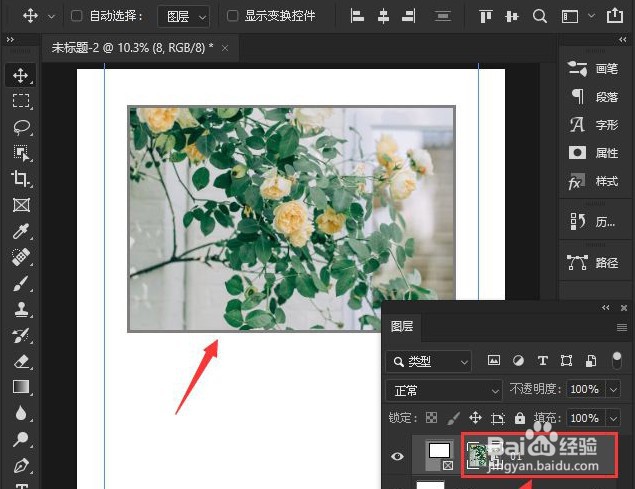
Task: Click the 100% opacity value field
Action: pyautogui.click(x=585, y=390)
